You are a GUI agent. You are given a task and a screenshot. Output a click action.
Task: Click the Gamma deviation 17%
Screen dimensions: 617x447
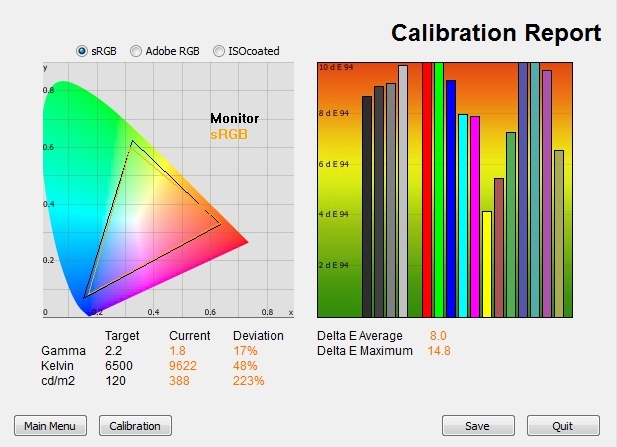tap(245, 351)
